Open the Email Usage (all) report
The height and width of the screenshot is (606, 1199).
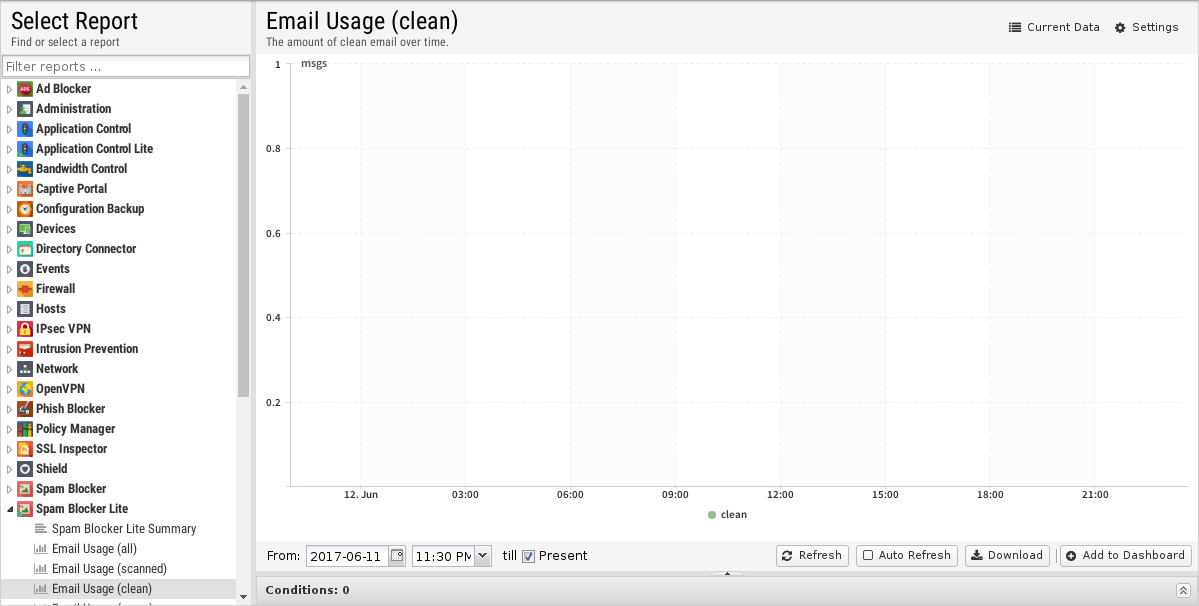tap(94, 549)
